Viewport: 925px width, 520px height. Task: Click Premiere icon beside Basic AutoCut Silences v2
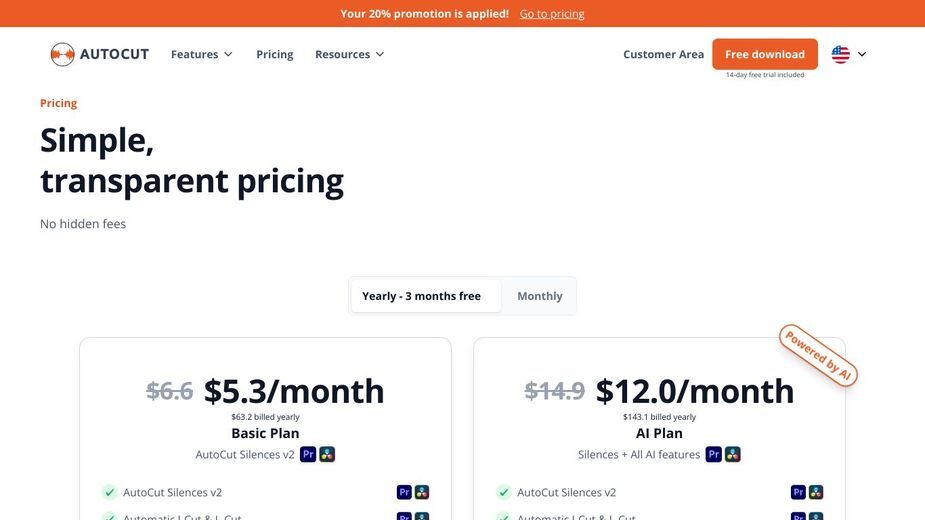(404, 492)
